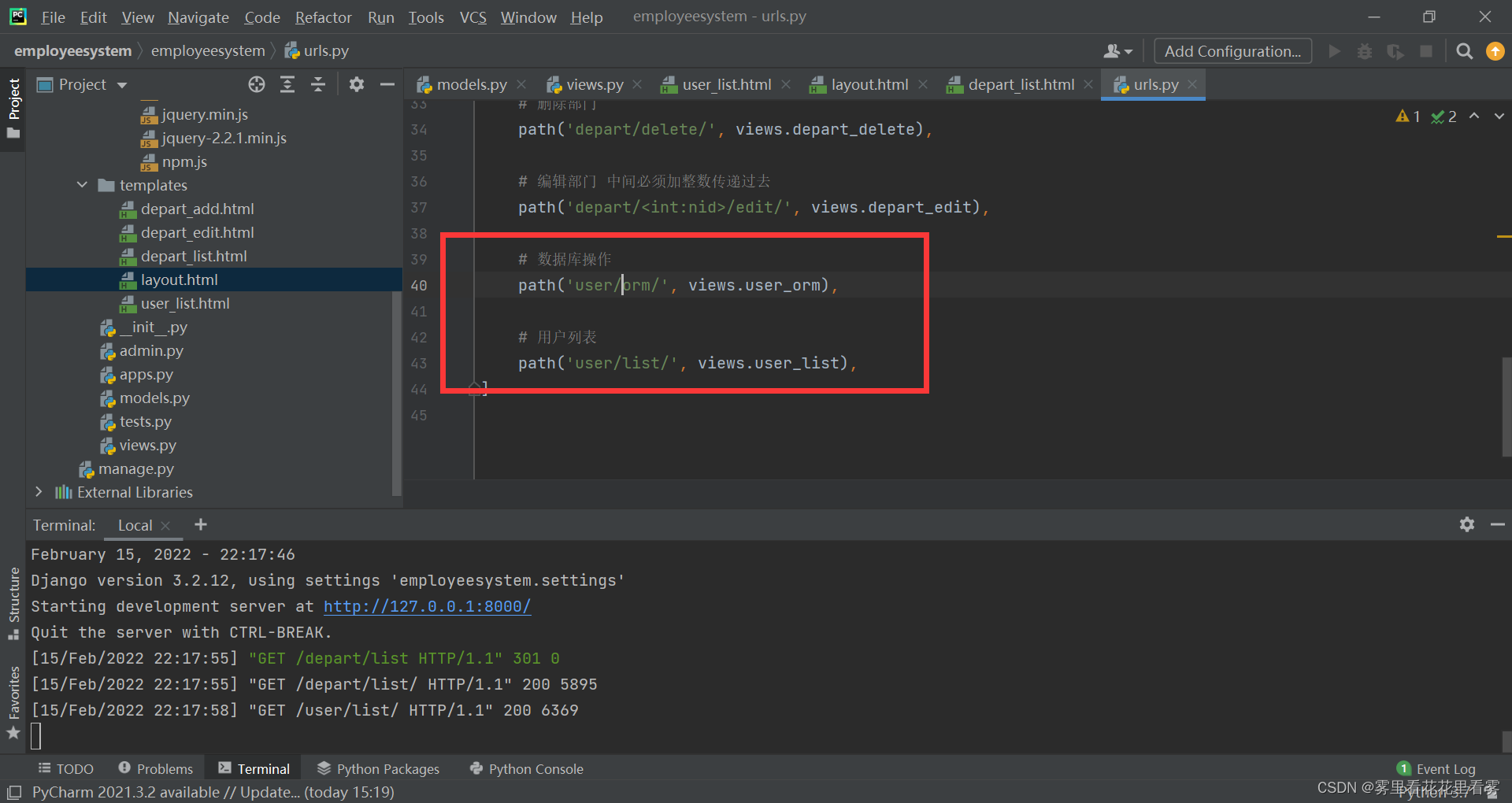Click the Expand All icon in Project panel

click(287, 84)
